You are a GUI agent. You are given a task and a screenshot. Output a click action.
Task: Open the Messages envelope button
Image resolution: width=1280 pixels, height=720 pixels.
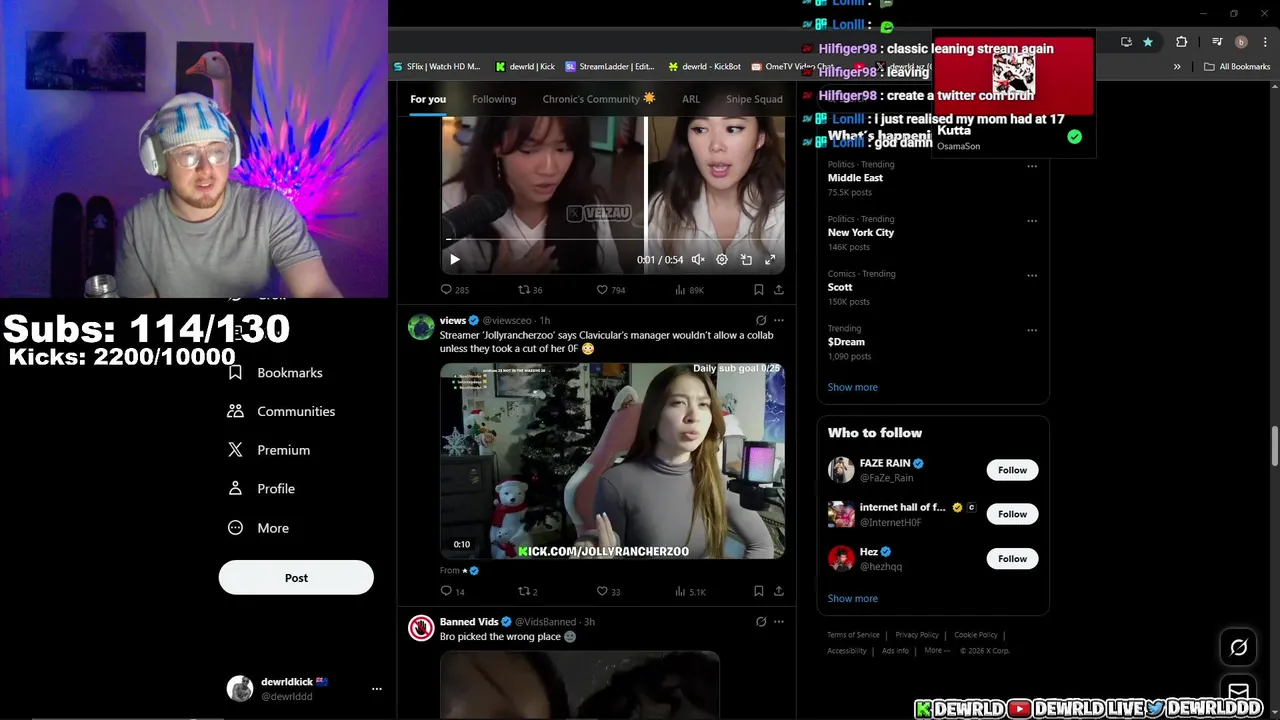coord(1239,691)
